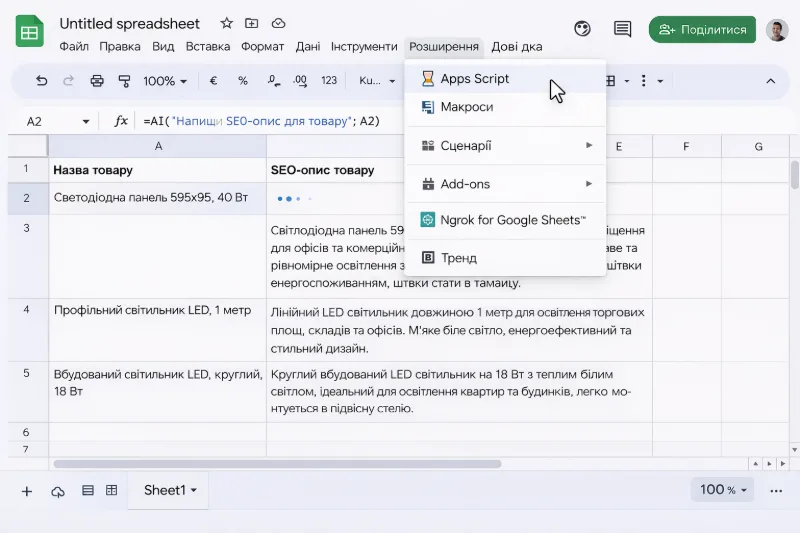Click the move-to-folder icon
The image size is (800, 533).
[252, 23]
